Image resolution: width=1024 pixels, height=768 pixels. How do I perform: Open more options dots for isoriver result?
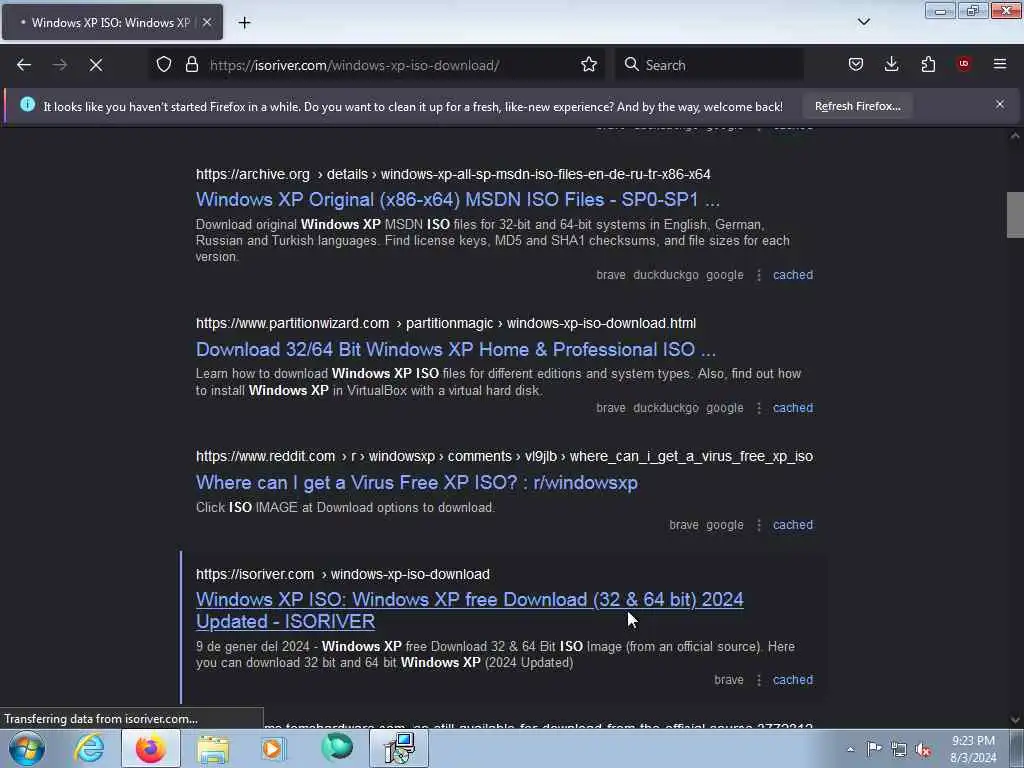pos(758,680)
